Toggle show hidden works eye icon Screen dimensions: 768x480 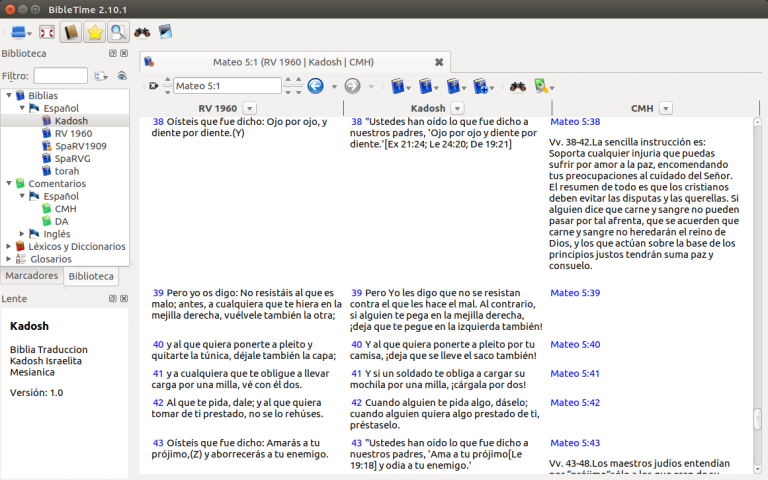pyautogui.click(x=122, y=76)
